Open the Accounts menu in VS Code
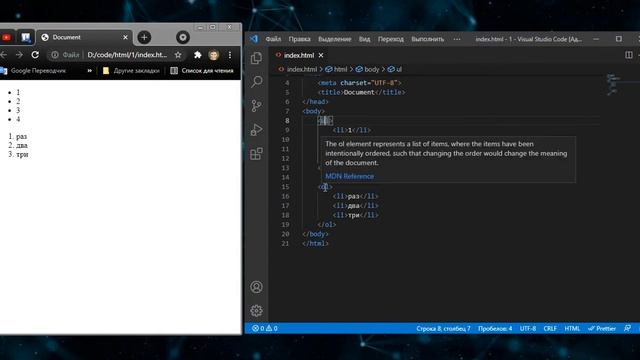Viewport: 640px width, 360px height. pos(256,287)
